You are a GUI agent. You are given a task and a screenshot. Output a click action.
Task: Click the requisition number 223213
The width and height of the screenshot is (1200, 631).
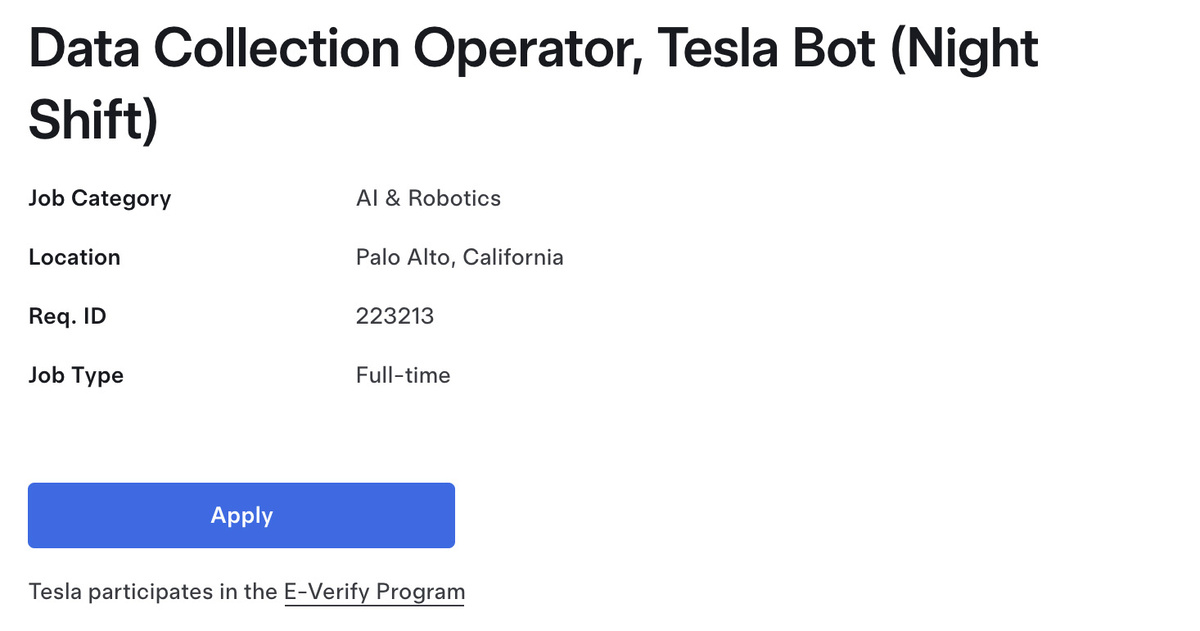pyautogui.click(x=394, y=317)
